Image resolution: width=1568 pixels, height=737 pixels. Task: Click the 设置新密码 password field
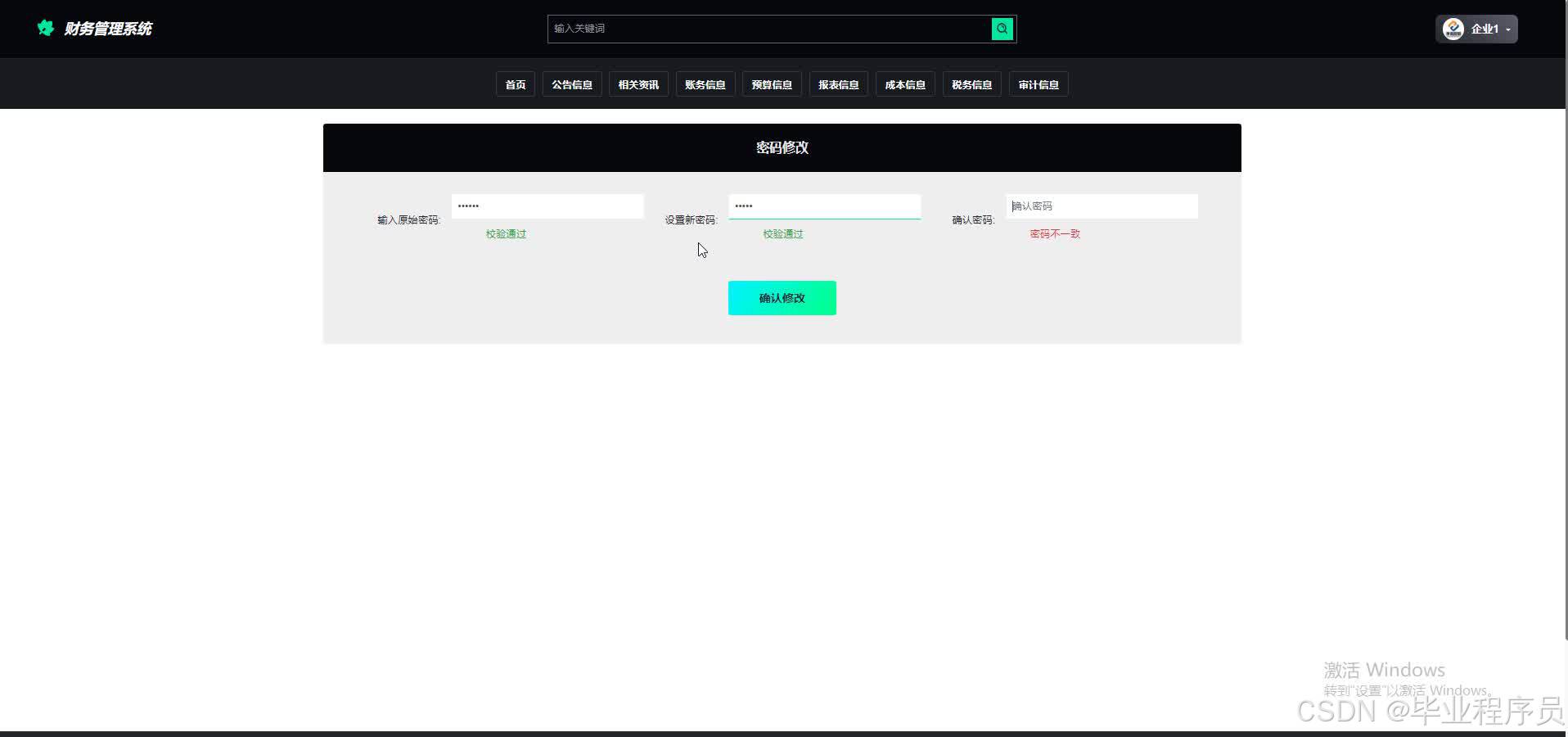tap(825, 206)
